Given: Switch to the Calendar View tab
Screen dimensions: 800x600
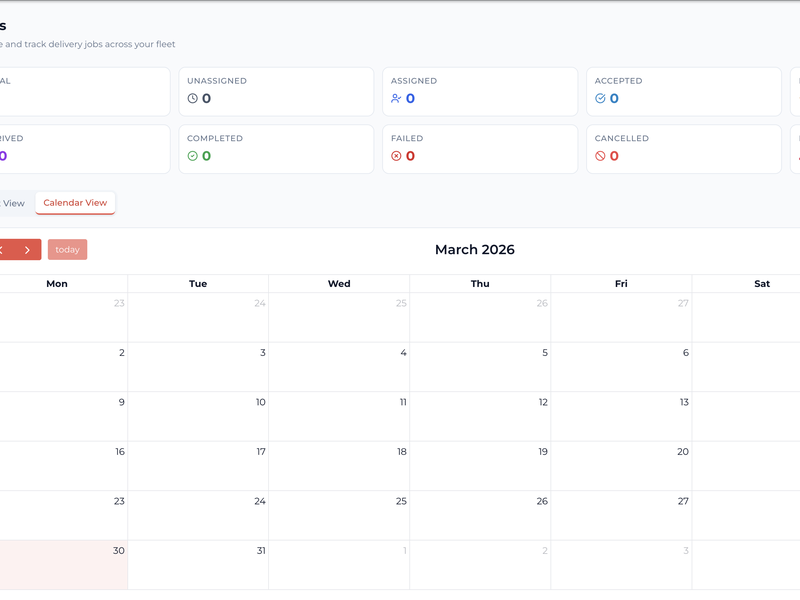Looking at the screenshot, I should click(x=75, y=203).
